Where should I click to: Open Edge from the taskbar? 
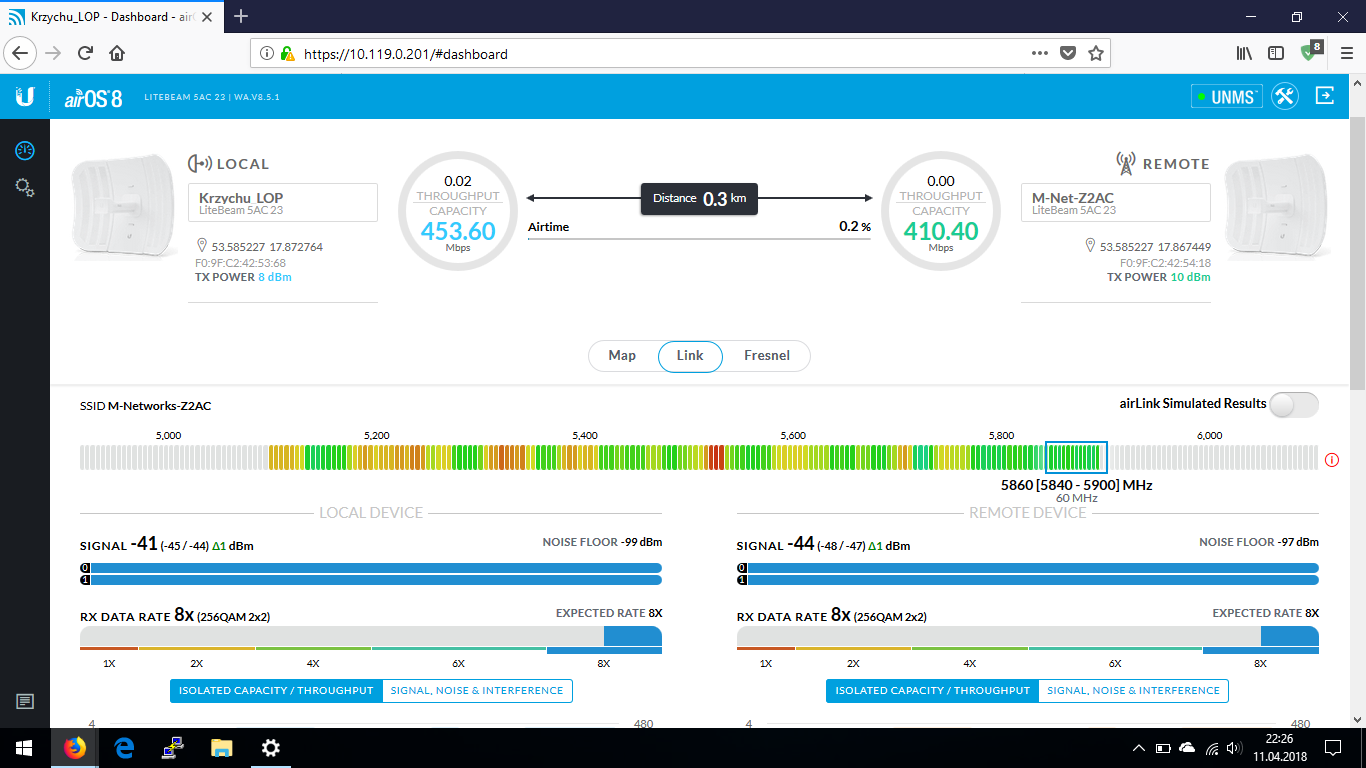point(124,748)
